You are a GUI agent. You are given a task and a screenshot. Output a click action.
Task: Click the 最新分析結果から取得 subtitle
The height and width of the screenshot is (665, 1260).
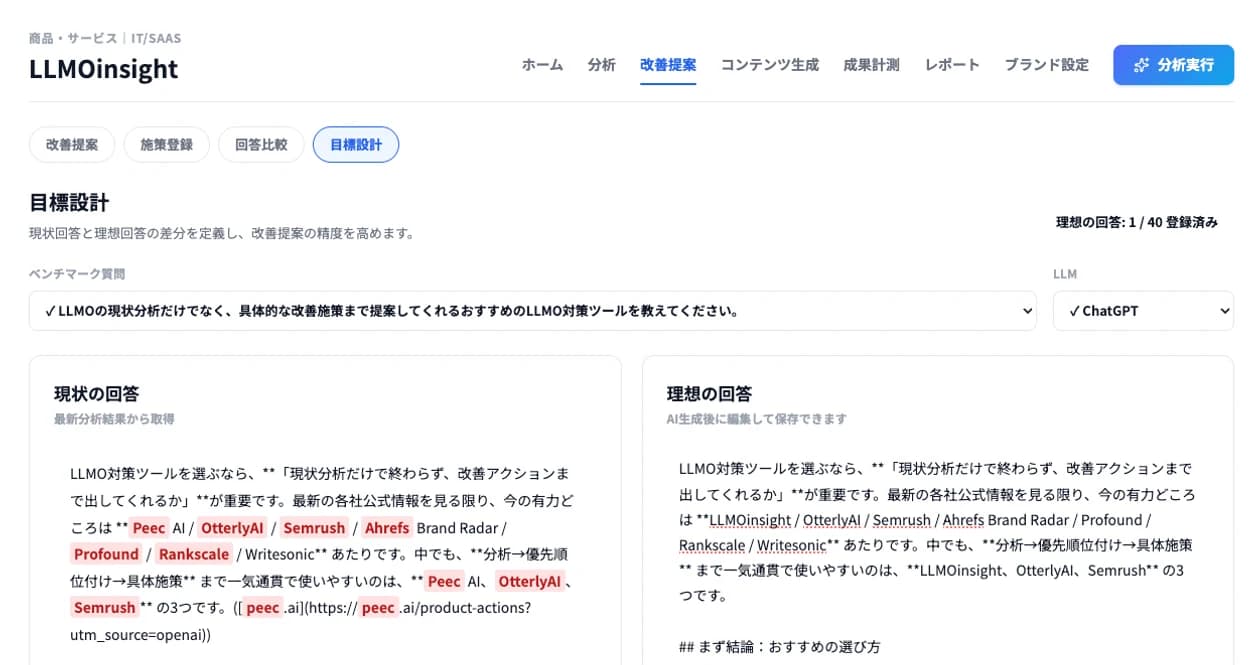click(114, 419)
